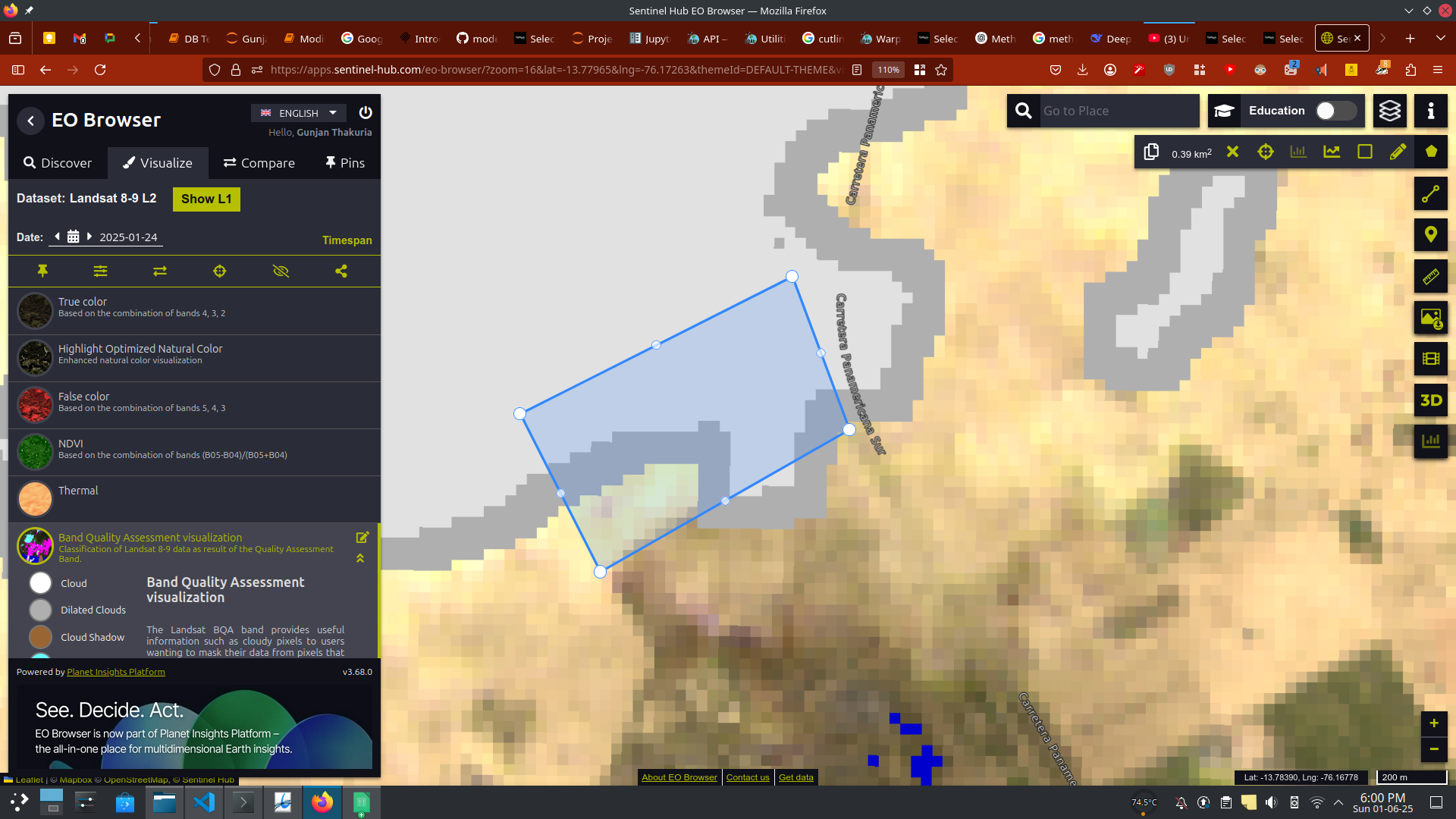Mark a point of interest pin

[x=1431, y=235]
